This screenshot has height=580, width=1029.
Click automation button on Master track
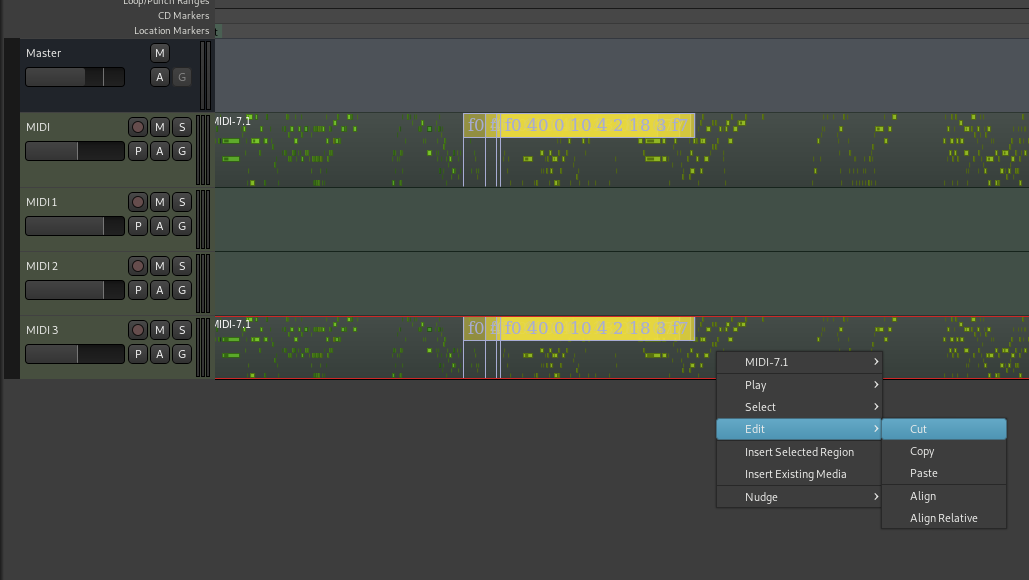tap(160, 77)
